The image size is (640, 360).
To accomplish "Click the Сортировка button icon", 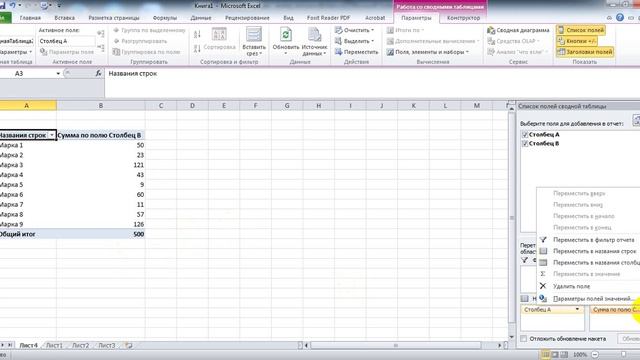I will [x=219, y=35].
